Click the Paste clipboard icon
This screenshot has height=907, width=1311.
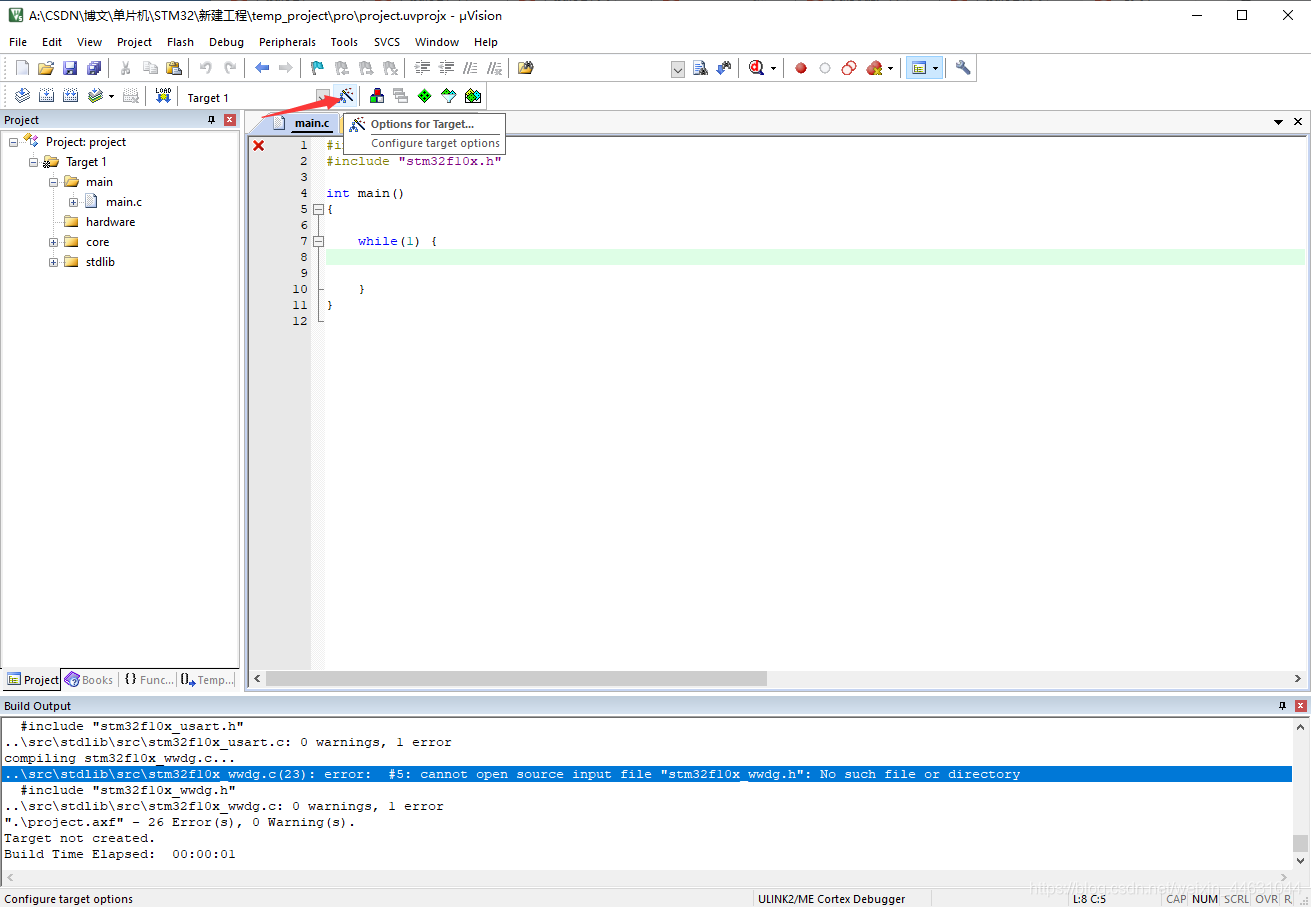(174, 68)
